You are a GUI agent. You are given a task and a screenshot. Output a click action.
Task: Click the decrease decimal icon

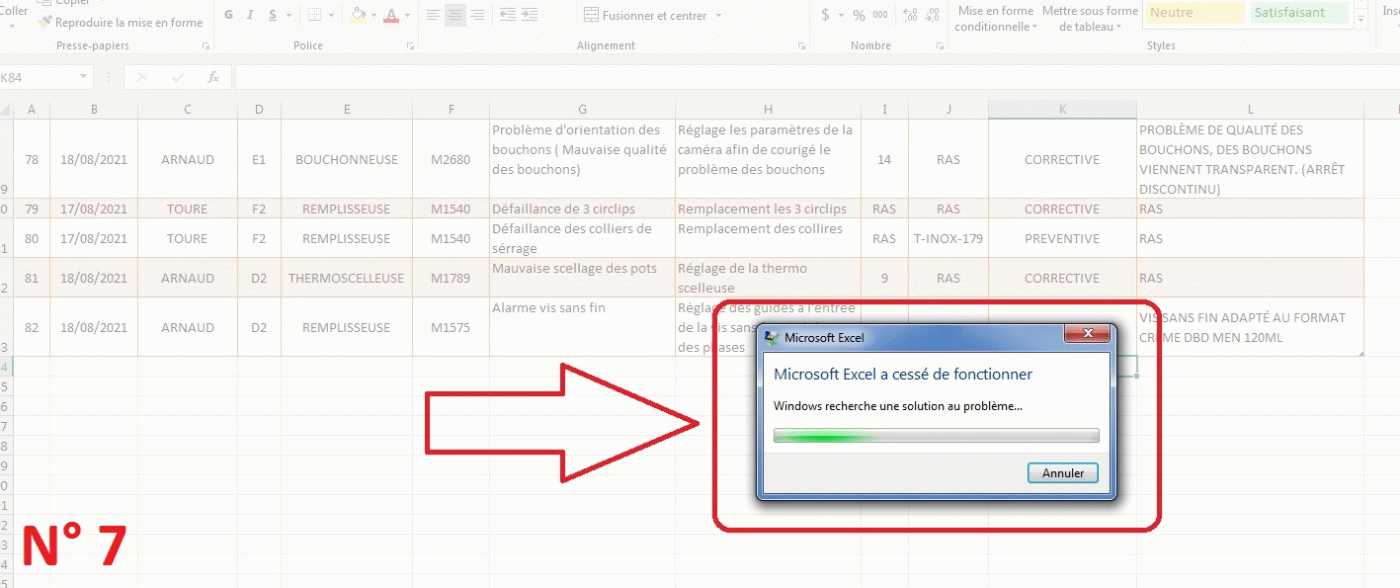point(932,15)
